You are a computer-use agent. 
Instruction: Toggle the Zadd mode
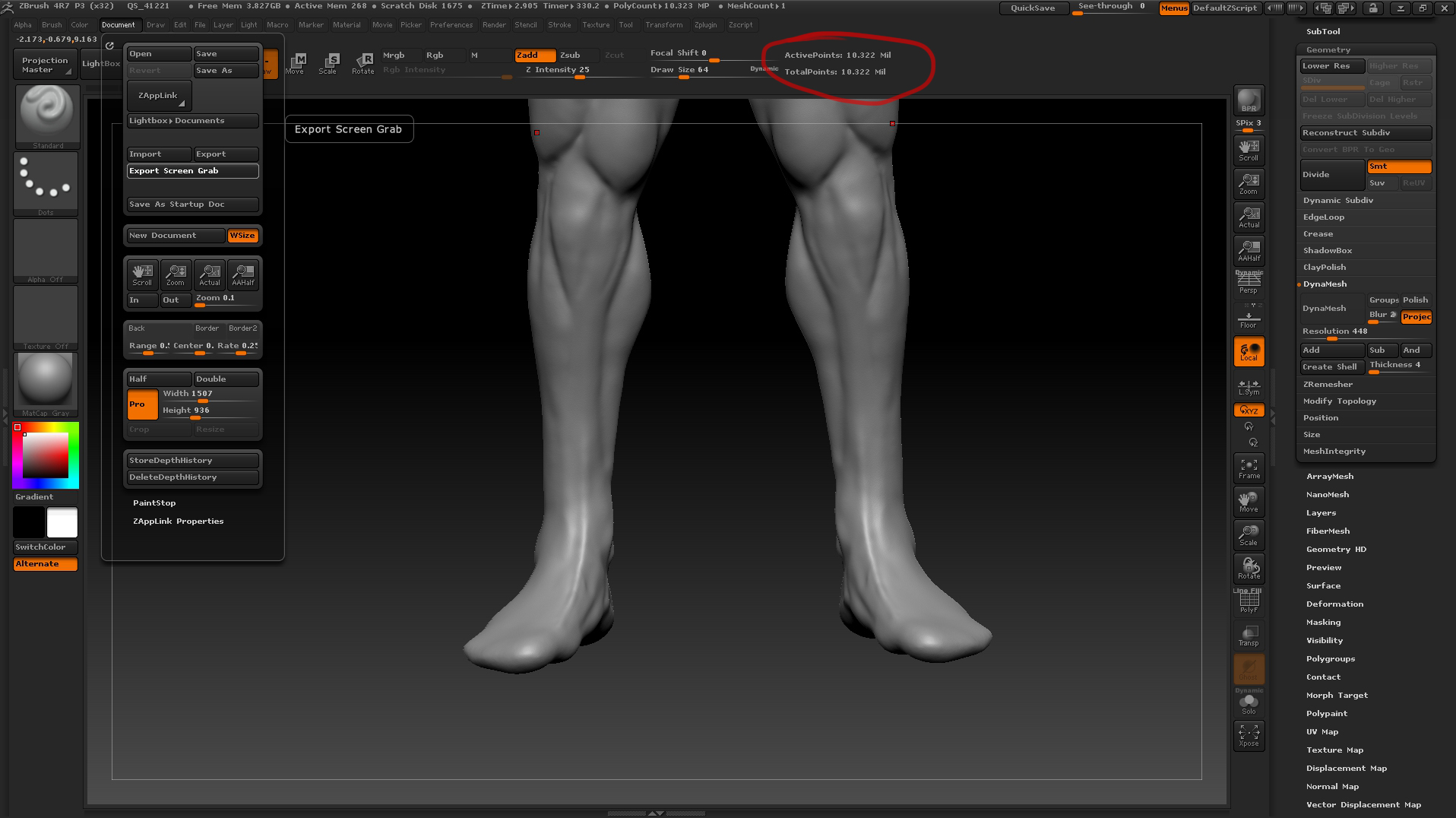coord(535,55)
